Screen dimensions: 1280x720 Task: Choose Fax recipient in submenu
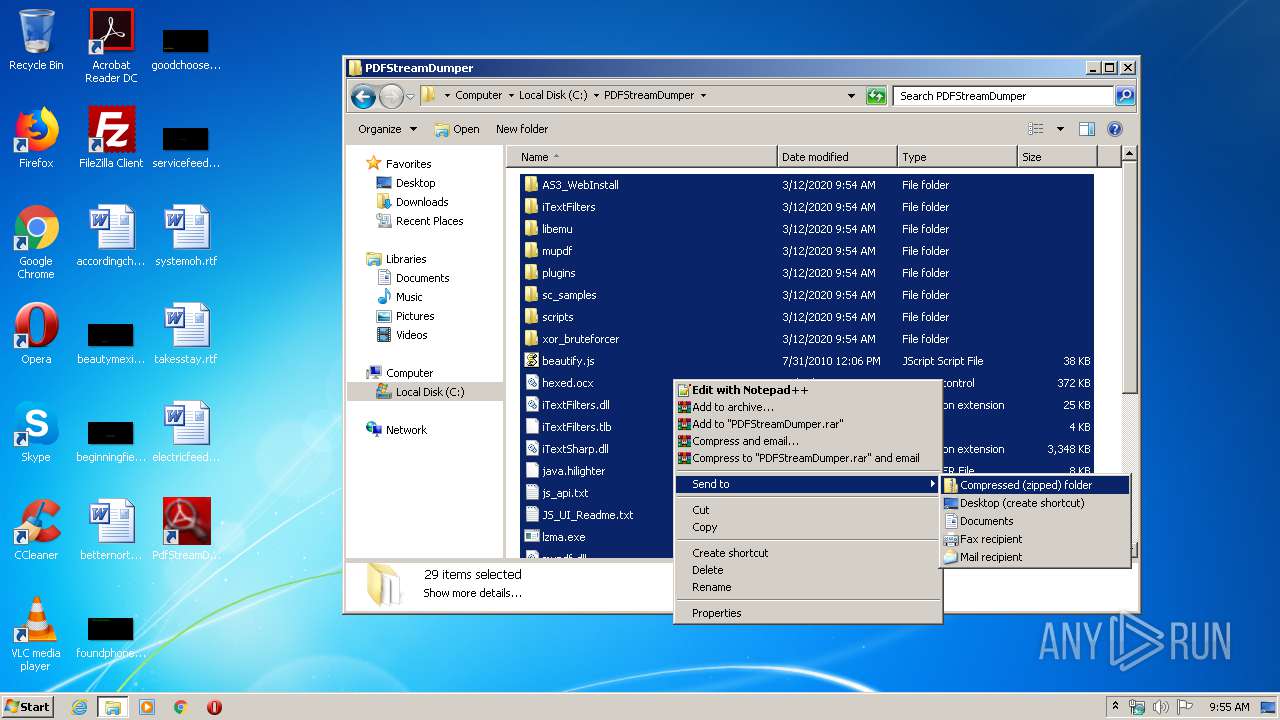click(1035, 539)
